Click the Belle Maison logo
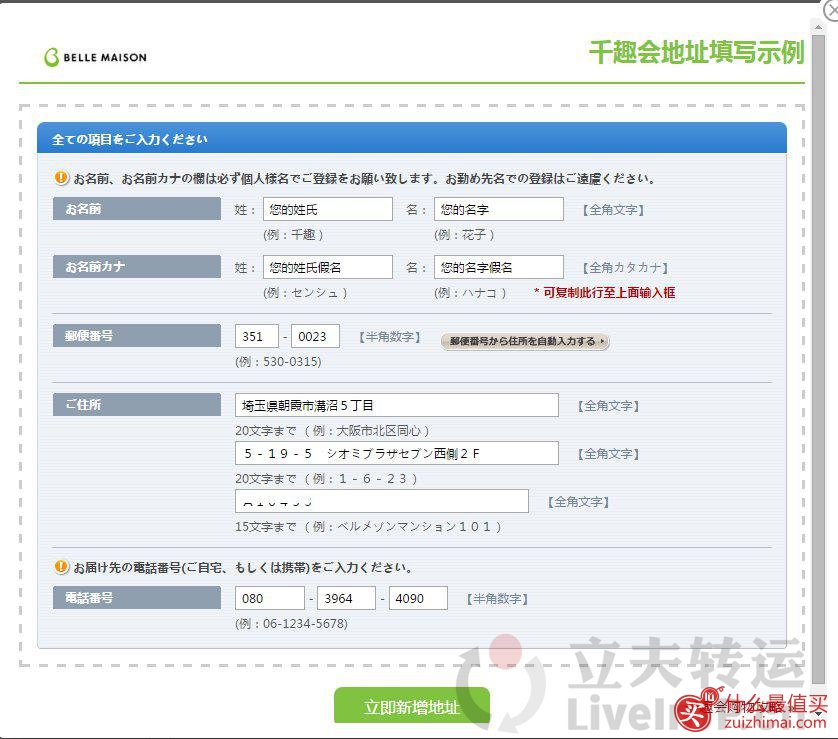Screen dimensions: 838x739 (96, 57)
